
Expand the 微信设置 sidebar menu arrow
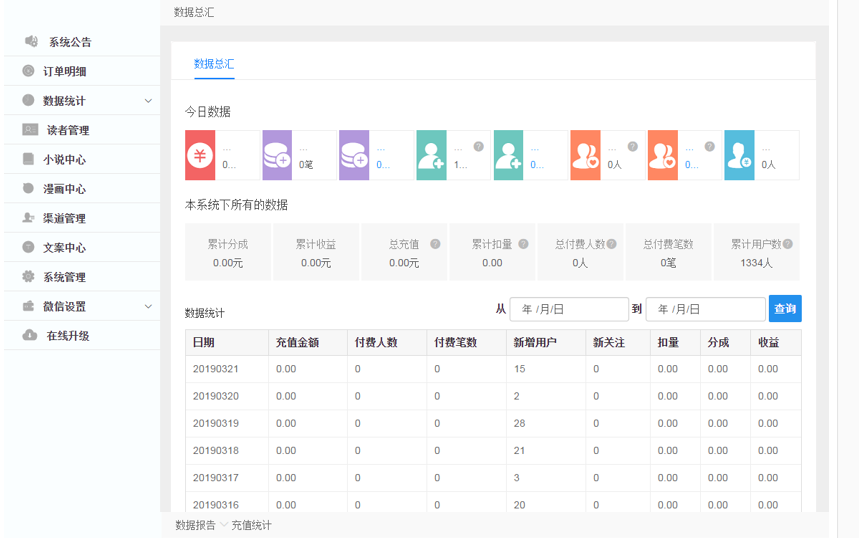pyautogui.click(x=148, y=307)
